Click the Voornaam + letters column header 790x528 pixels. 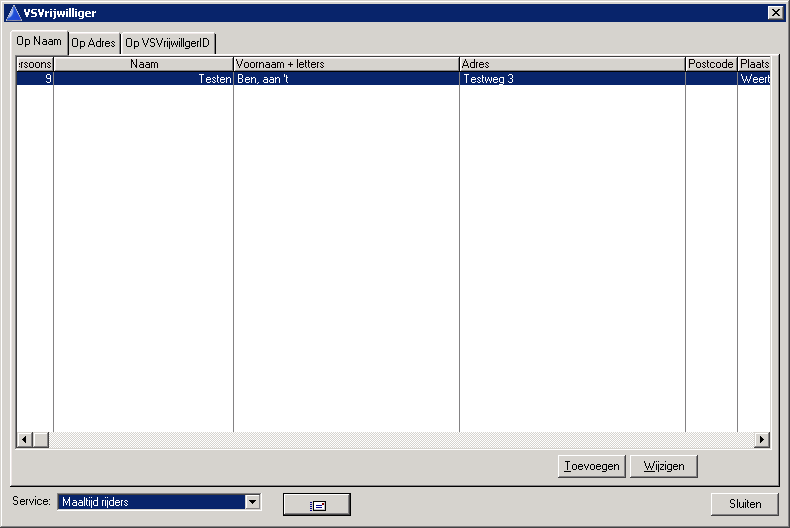347,64
